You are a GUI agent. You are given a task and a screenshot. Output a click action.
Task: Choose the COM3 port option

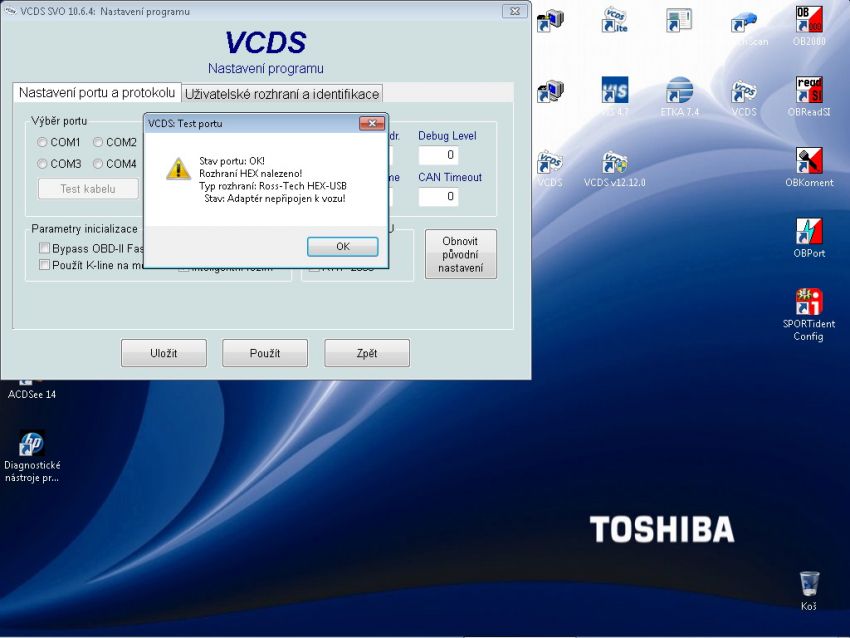coord(42,164)
